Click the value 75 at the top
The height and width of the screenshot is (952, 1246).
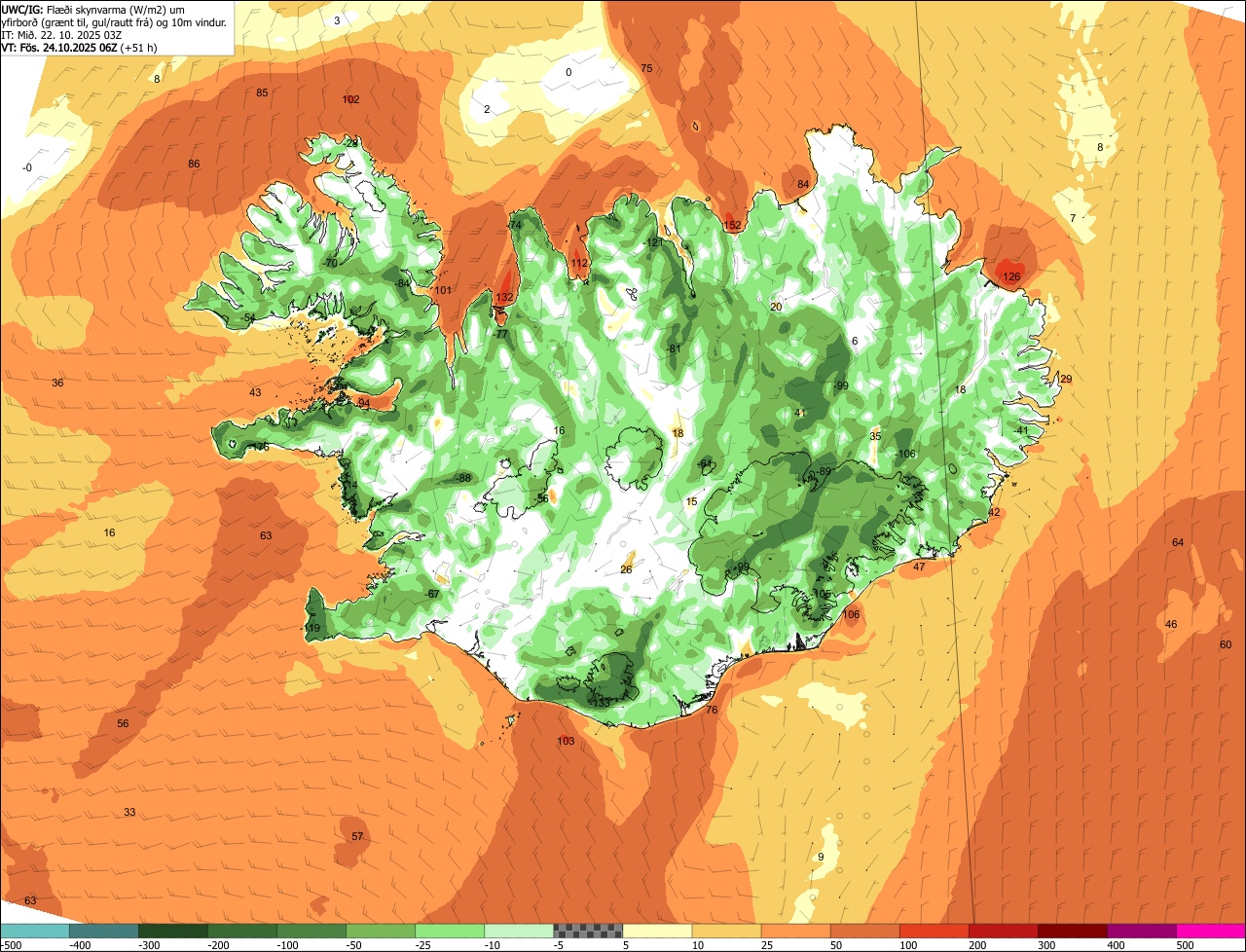click(x=646, y=68)
